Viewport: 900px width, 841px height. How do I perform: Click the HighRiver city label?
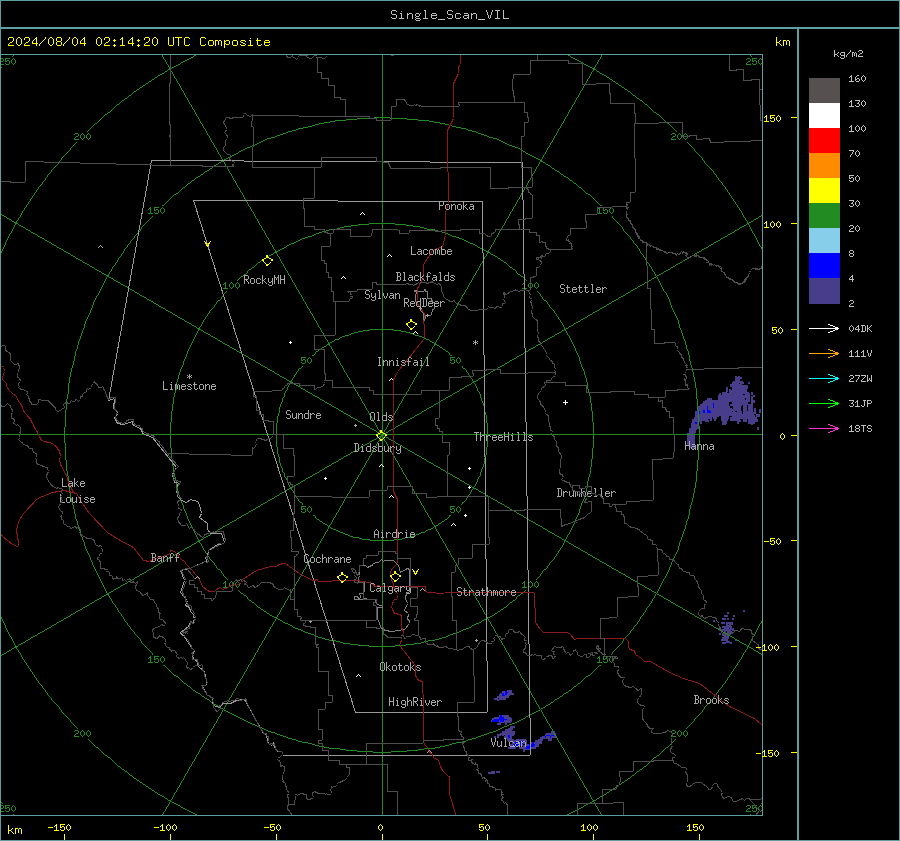point(415,702)
